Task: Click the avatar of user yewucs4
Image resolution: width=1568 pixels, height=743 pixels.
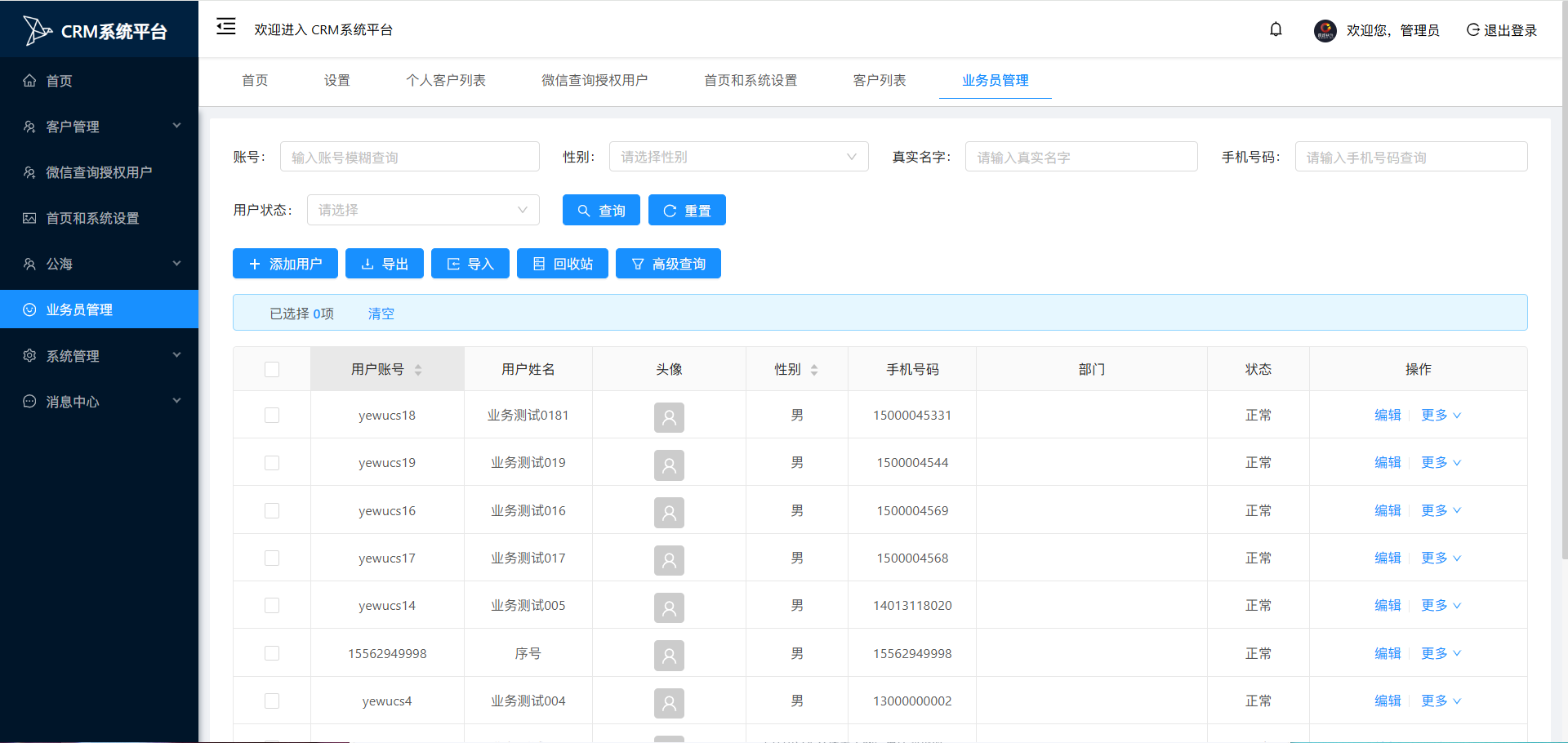Action: [x=669, y=703]
